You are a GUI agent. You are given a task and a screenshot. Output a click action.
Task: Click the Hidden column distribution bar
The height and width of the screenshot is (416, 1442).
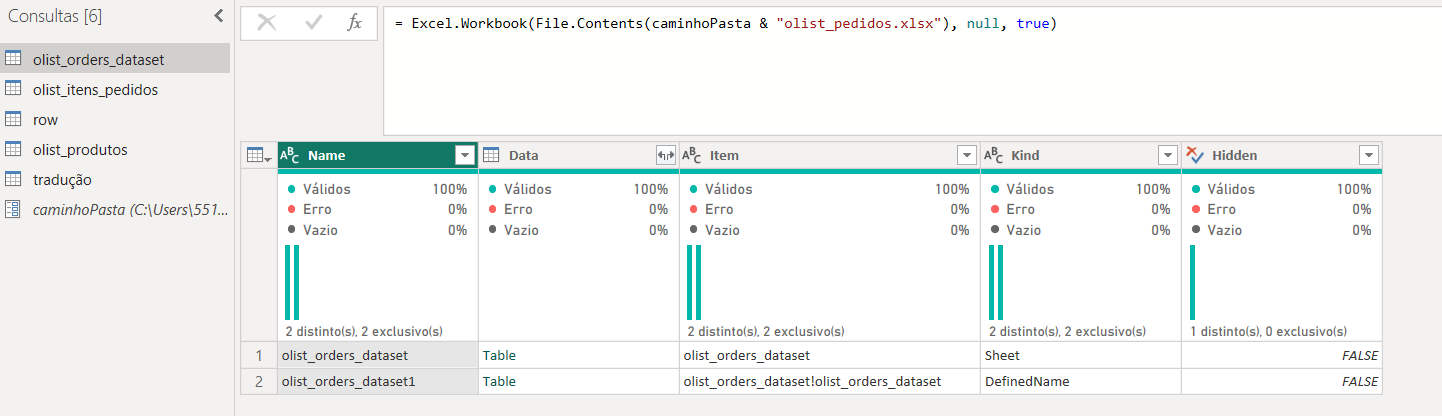1193,282
